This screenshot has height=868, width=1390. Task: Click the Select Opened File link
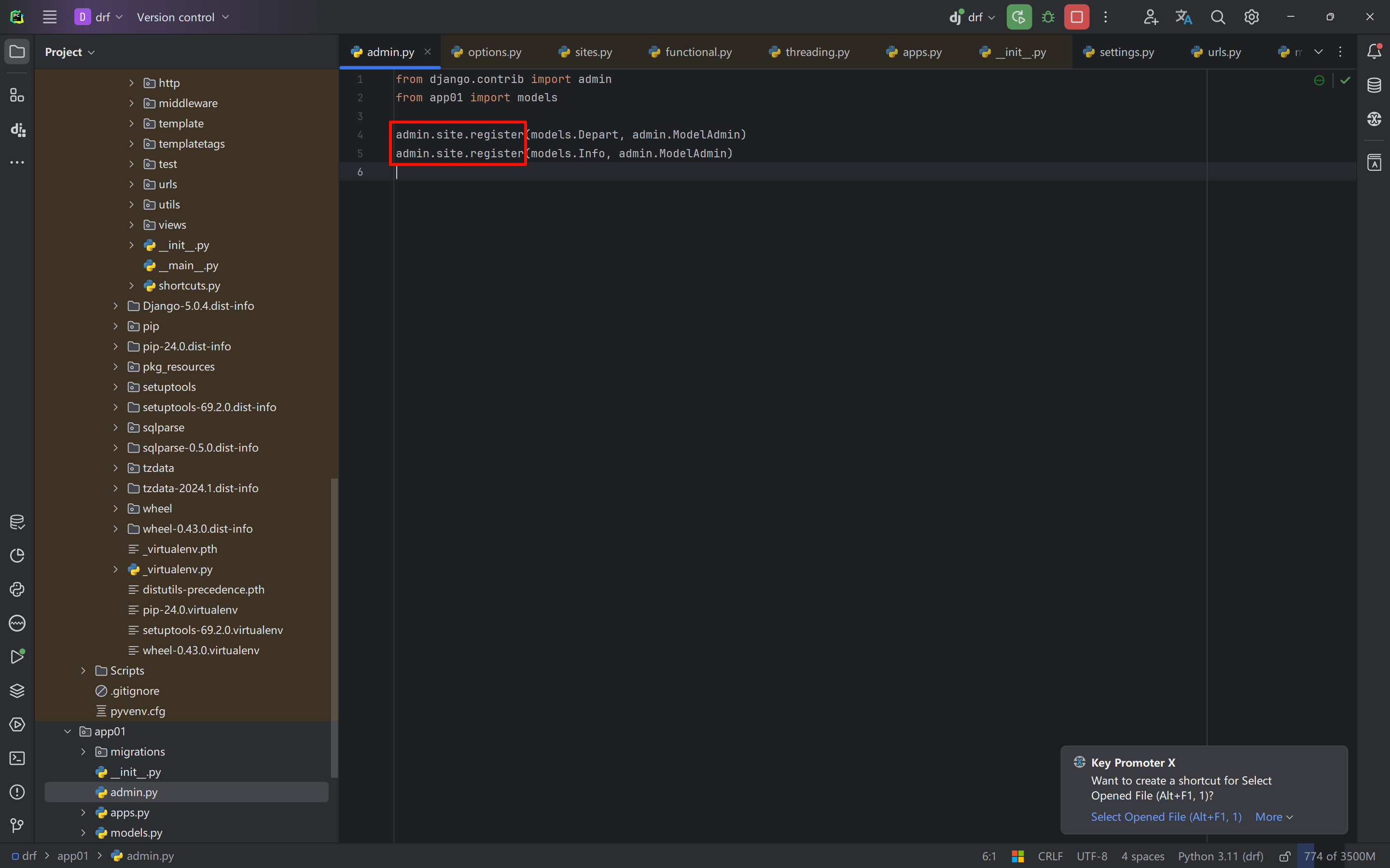(1166, 816)
